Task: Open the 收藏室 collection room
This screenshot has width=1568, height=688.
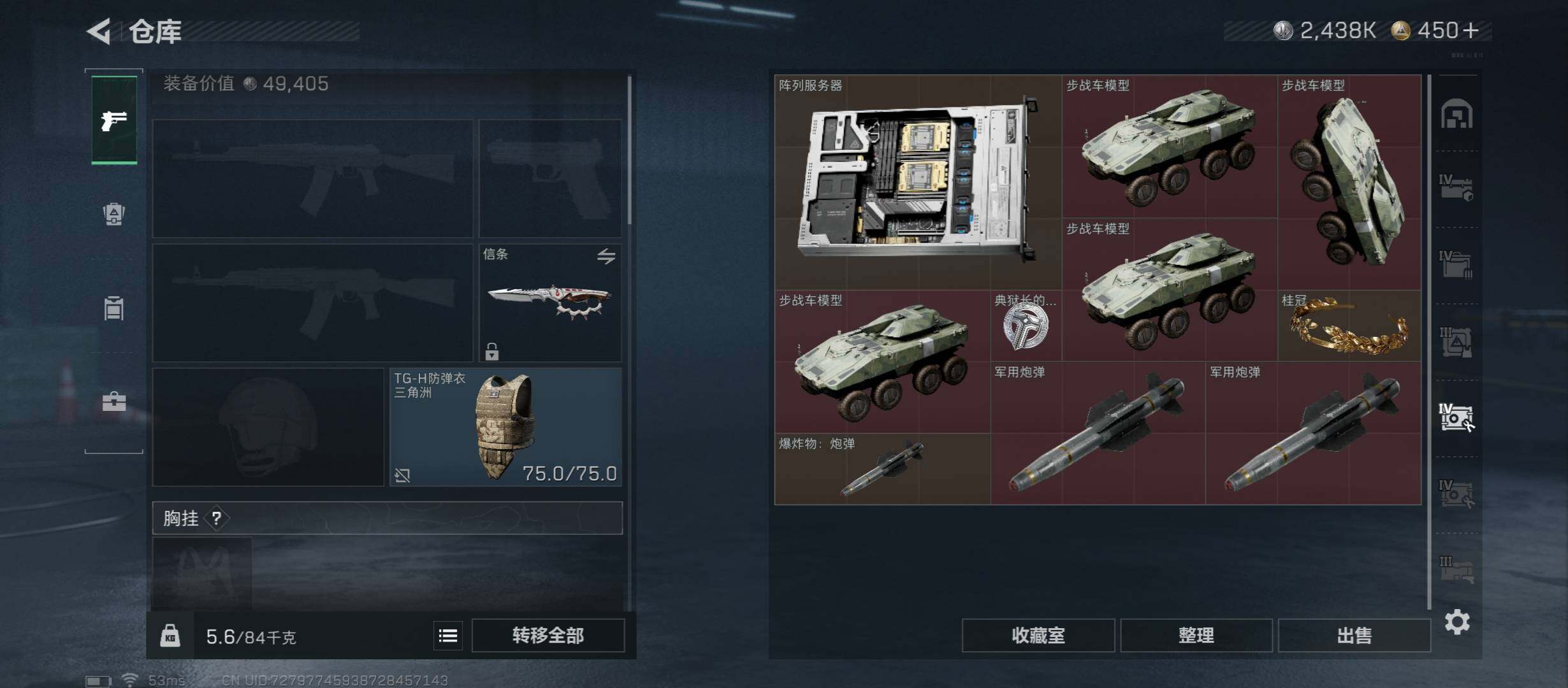Action: pyautogui.click(x=1038, y=635)
